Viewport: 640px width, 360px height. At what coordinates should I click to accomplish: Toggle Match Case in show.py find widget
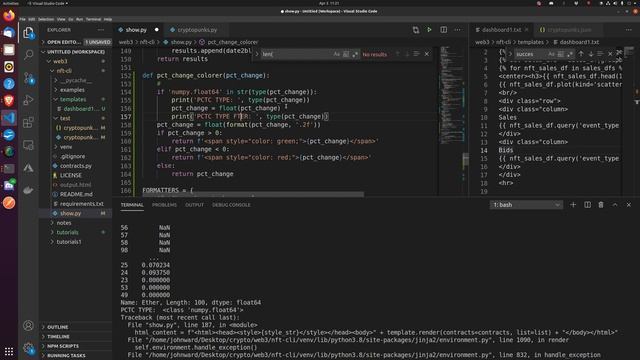[x=336, y=54]
